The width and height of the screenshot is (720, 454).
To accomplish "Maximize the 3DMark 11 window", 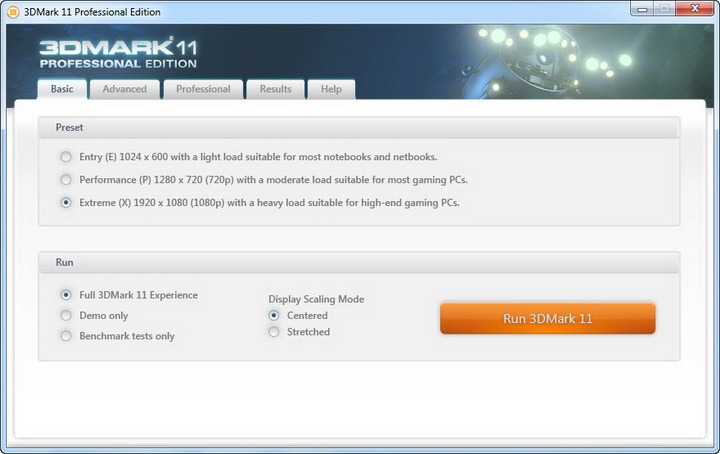I will click(x=664, y=9).
